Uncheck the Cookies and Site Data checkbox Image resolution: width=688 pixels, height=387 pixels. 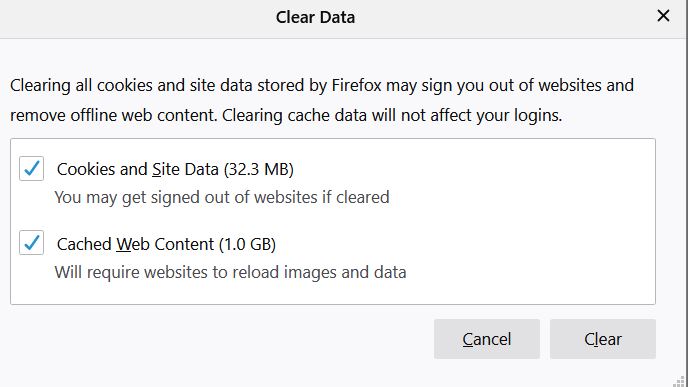31,168
